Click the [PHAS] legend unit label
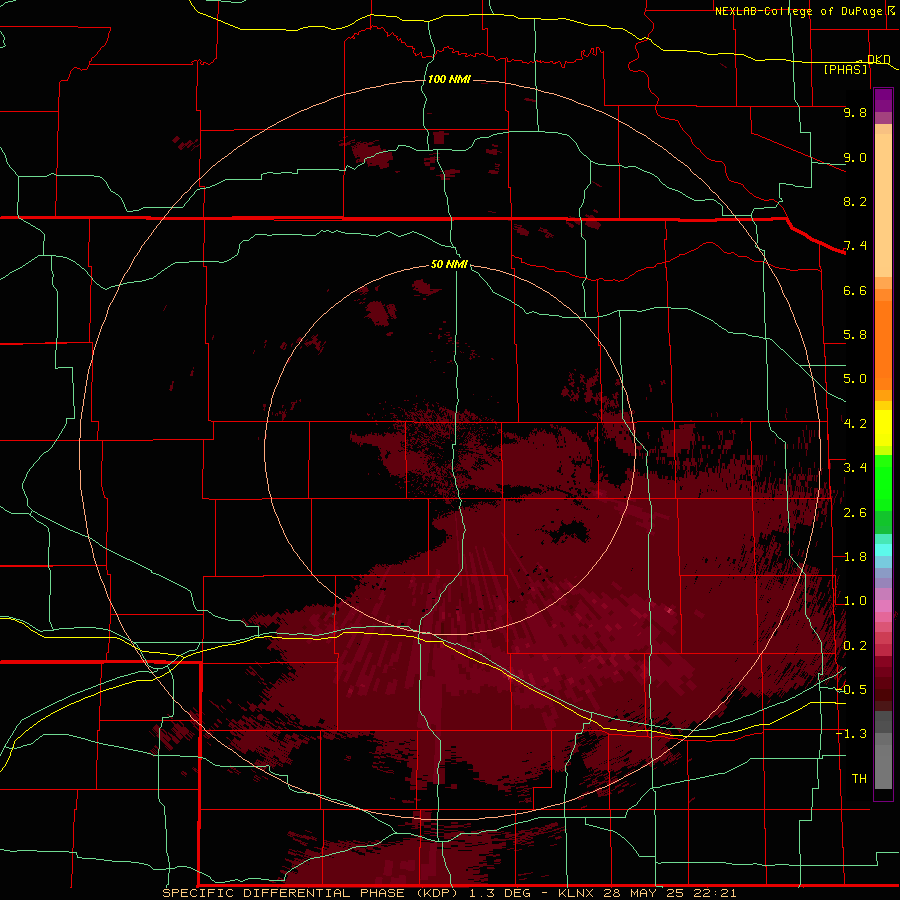Screen dimensions: 900x900 pyautogui.click(x=845, y=69)
